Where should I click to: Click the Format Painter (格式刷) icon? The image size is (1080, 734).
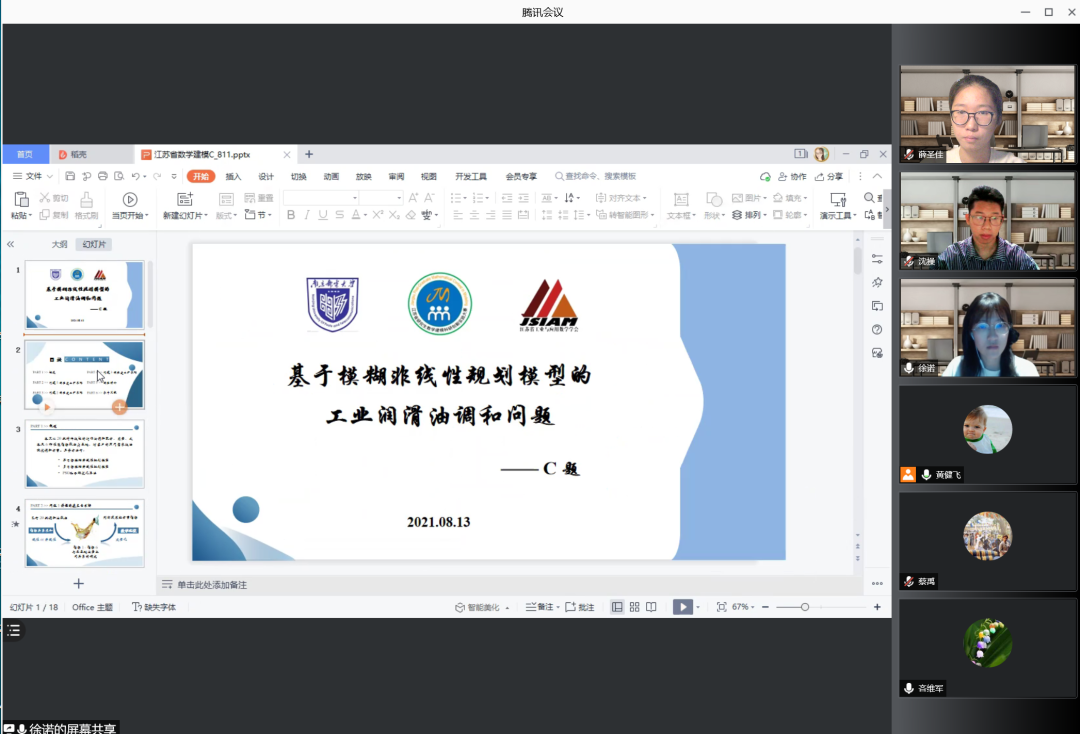pos(86,200)
